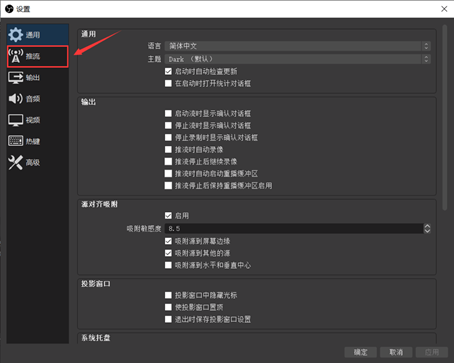Enable 推流时自动录像 checkbox
The height and width of the screenshot is (363, 454).
pos(168,150)
